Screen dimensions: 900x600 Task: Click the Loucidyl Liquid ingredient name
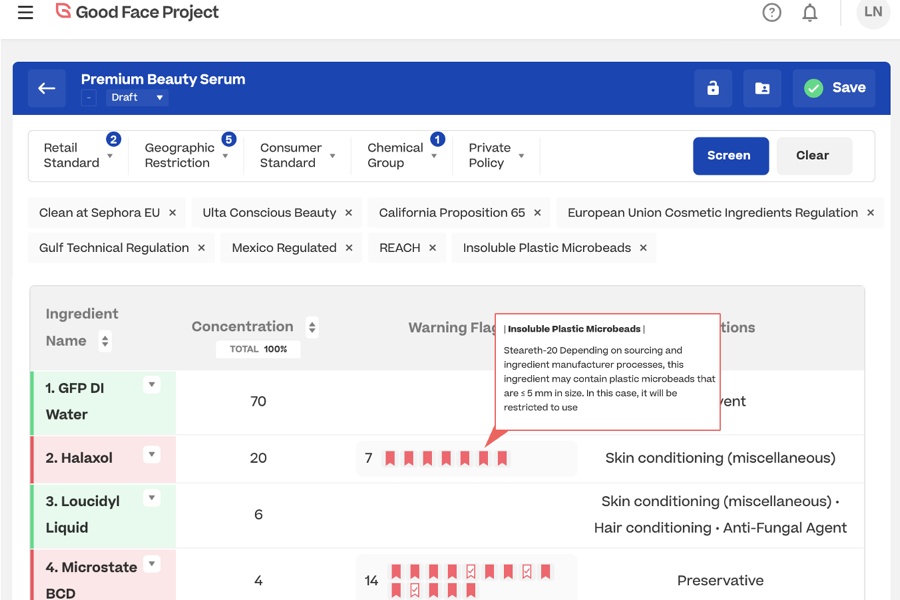83,514
